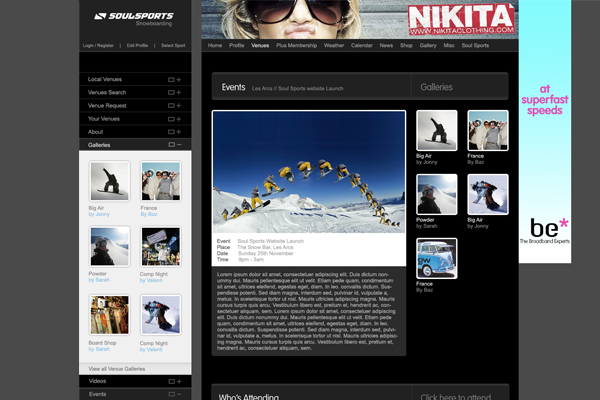Open the News menu item
Image resolution: width=600 pixels, height=400 pixels.
coord(386,46)
